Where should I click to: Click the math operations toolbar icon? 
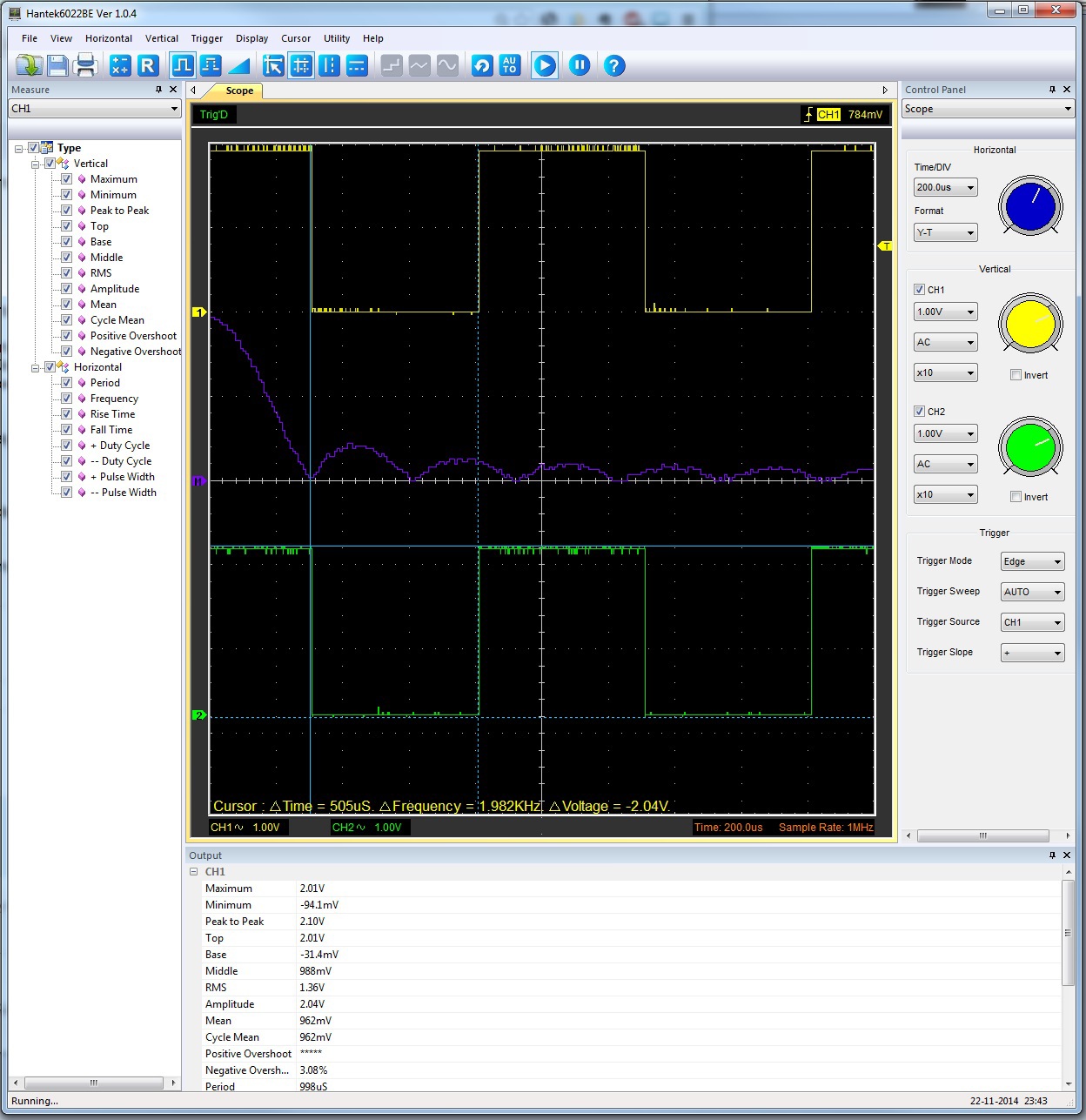[120, 65]
